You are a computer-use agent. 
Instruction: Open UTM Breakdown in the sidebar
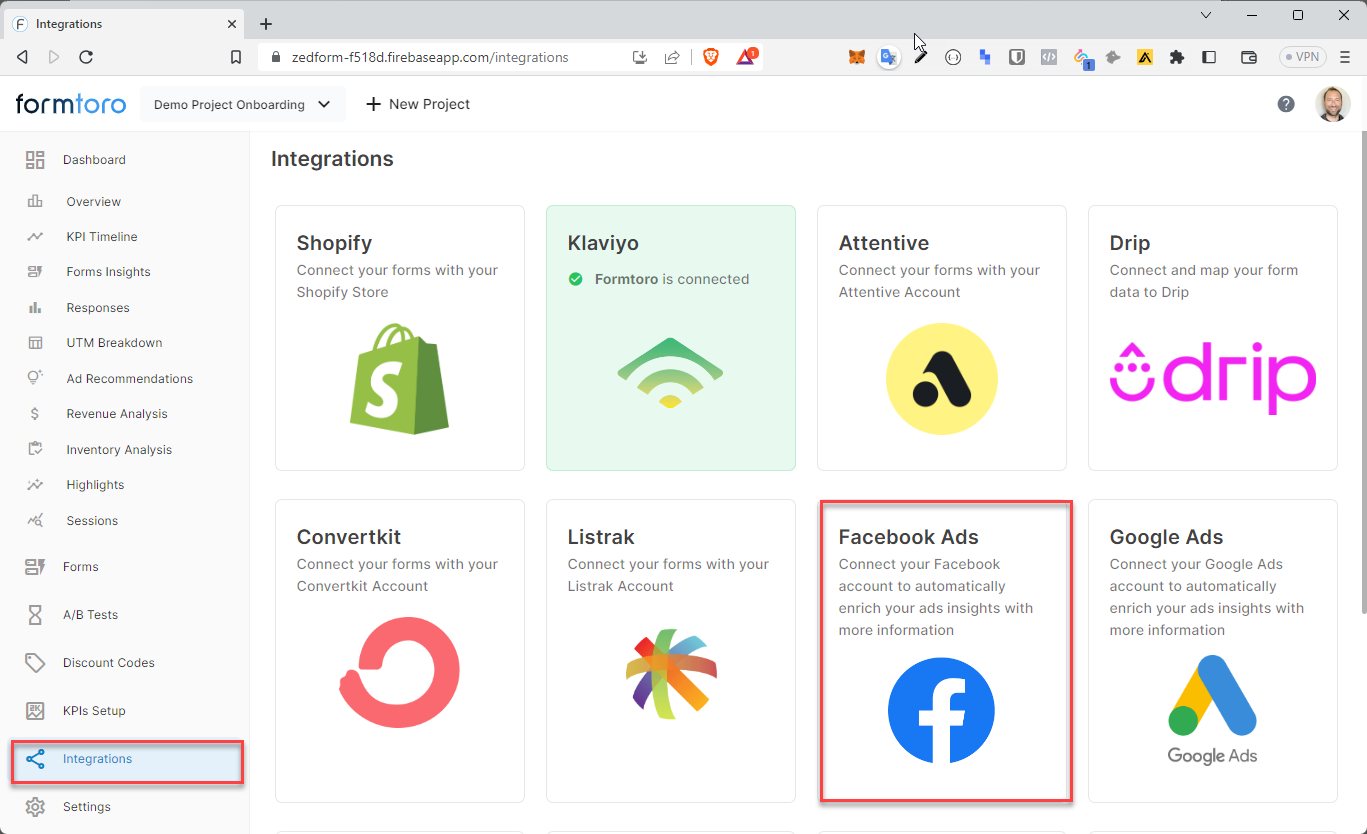coord(114,343)
